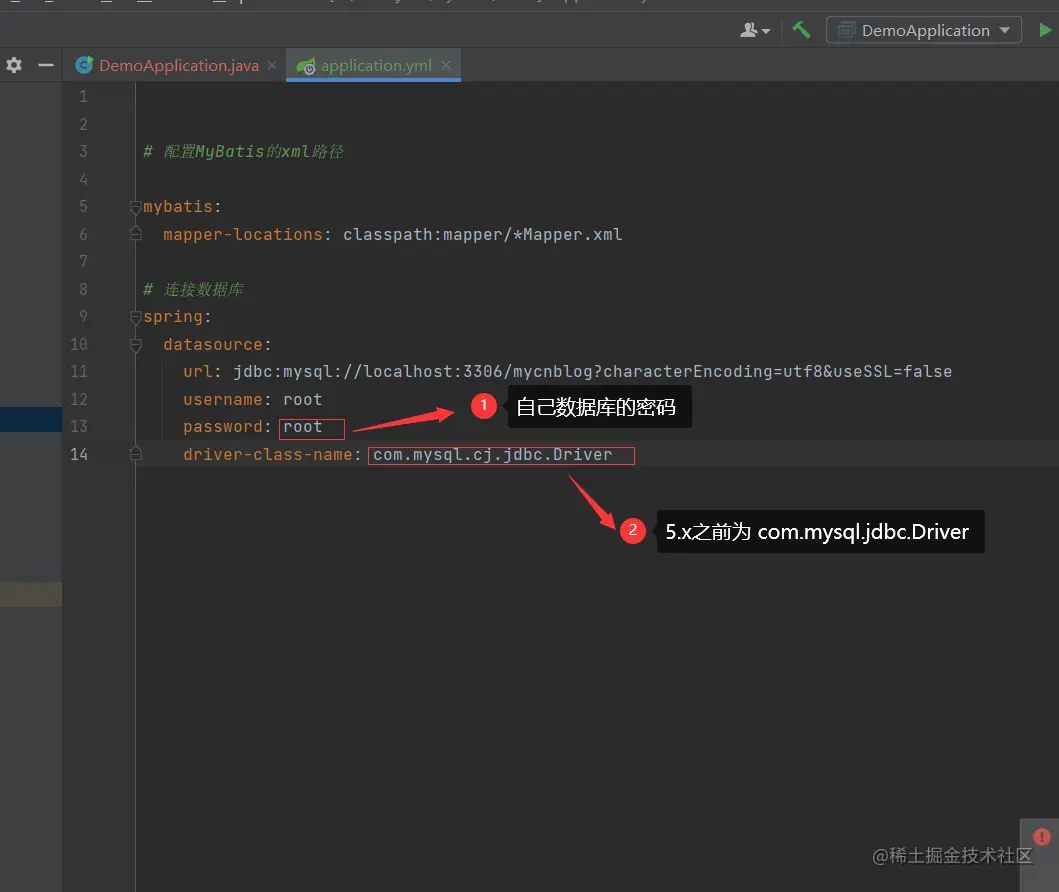This screenshot has width=1059, height=892.
Task: Click the datasource key on line 10
Action: (213, 344)
